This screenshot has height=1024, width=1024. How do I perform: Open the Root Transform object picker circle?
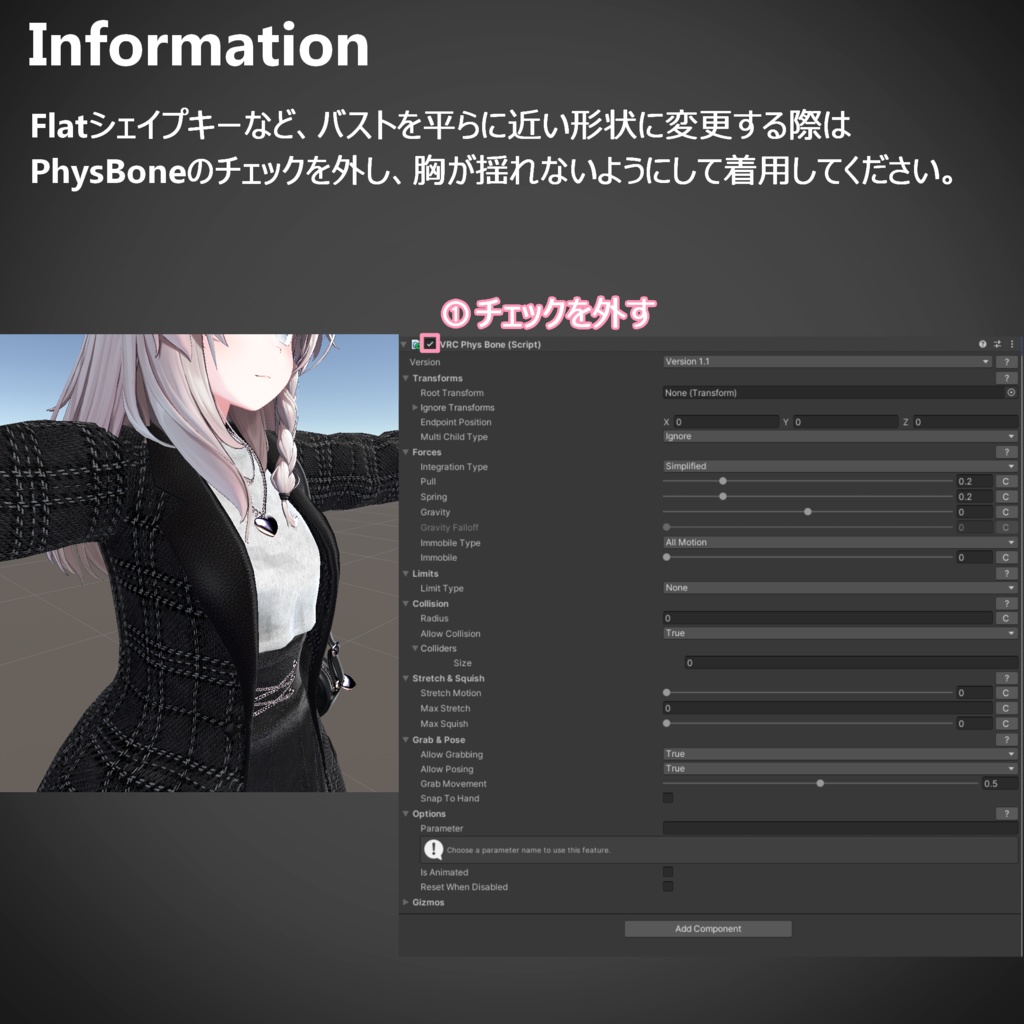tap(1011, 392)
